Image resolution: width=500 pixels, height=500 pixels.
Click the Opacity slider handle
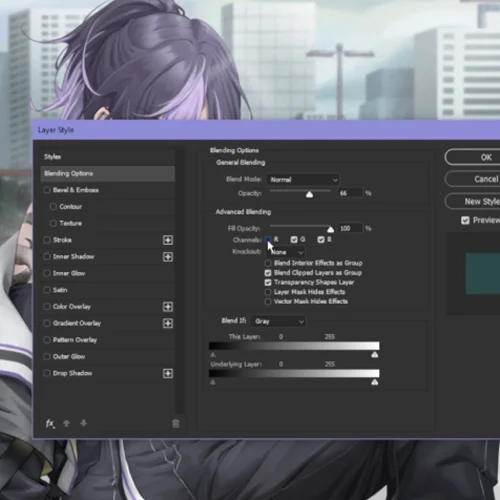point(309,194)
